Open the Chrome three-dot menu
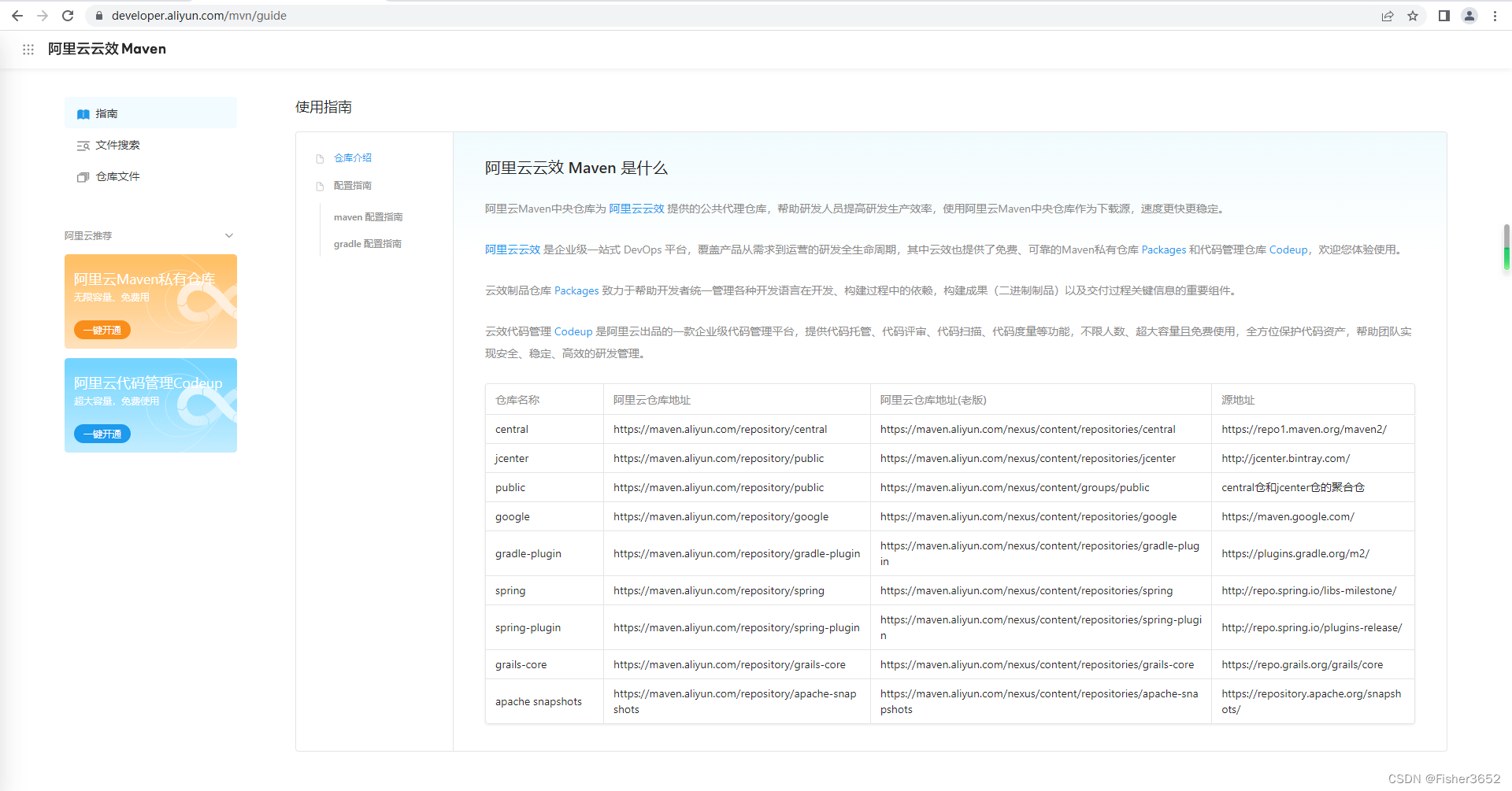The image size is (1512, 791). coord(1495,16)
